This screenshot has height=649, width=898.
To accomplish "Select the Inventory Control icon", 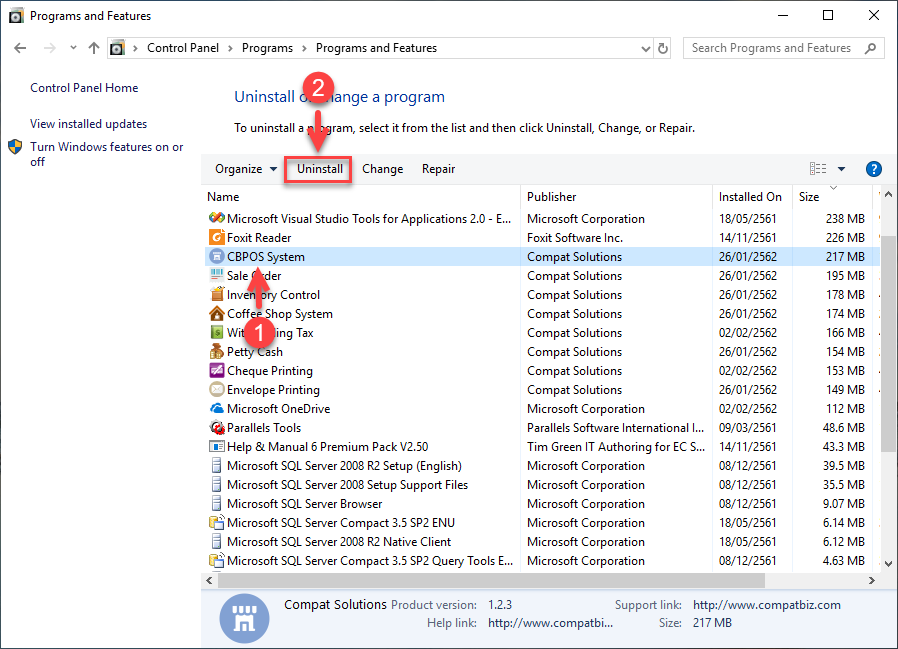I will click(x=216, y=294).
